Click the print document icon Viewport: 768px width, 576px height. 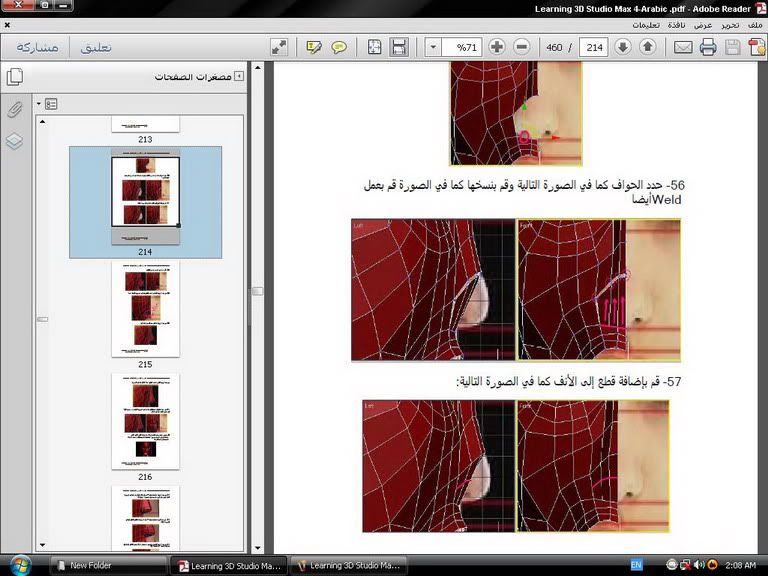(708, 48)
